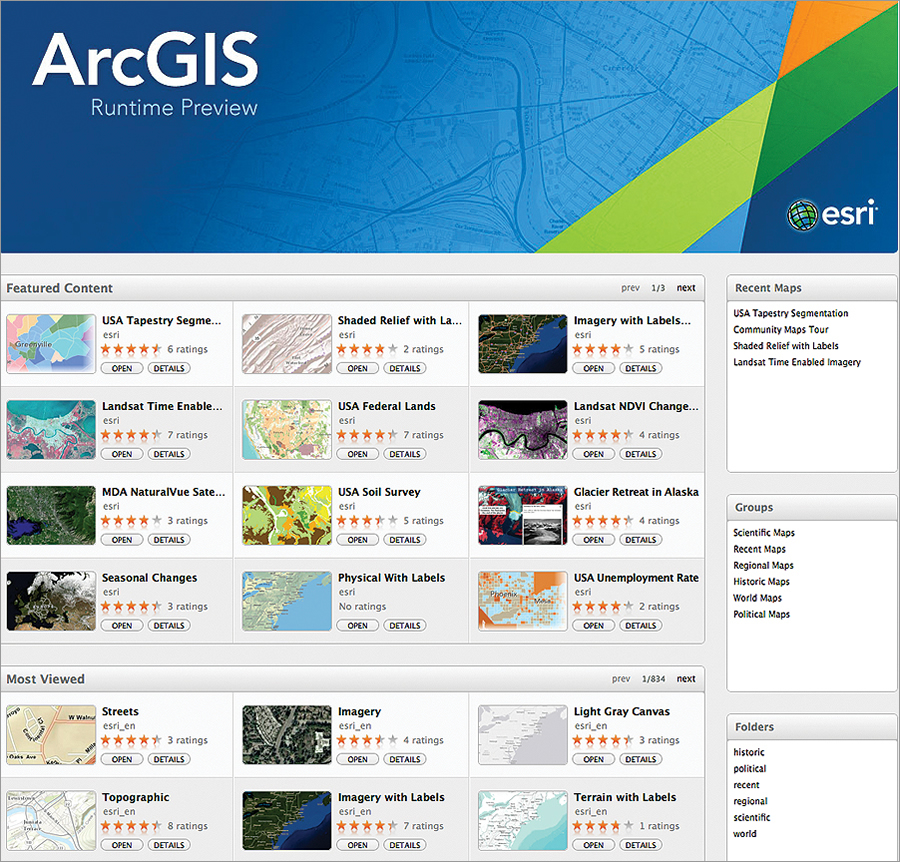Open the Shaded Relief with Labels map

358,368
